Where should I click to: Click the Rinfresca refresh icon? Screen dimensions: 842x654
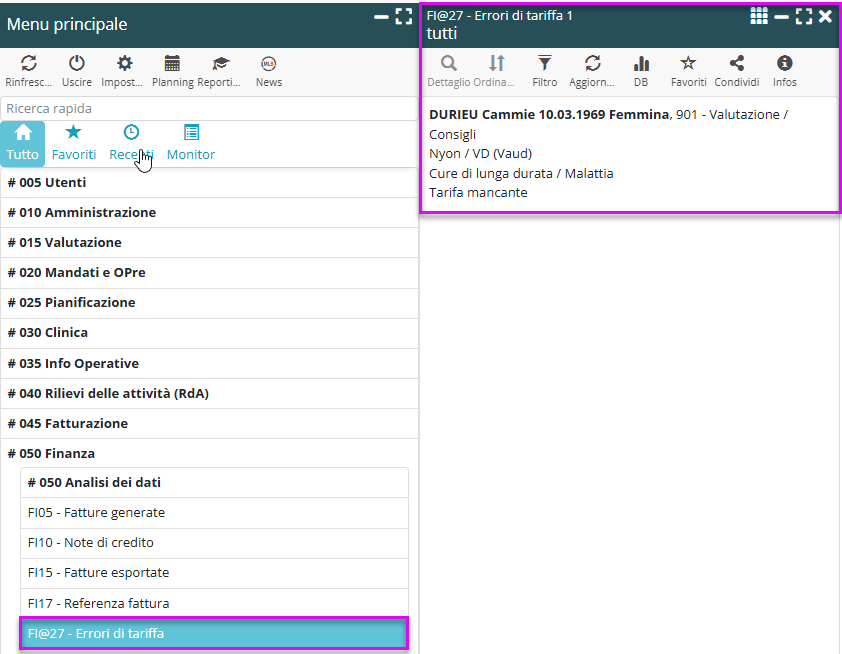click(28, 63)
